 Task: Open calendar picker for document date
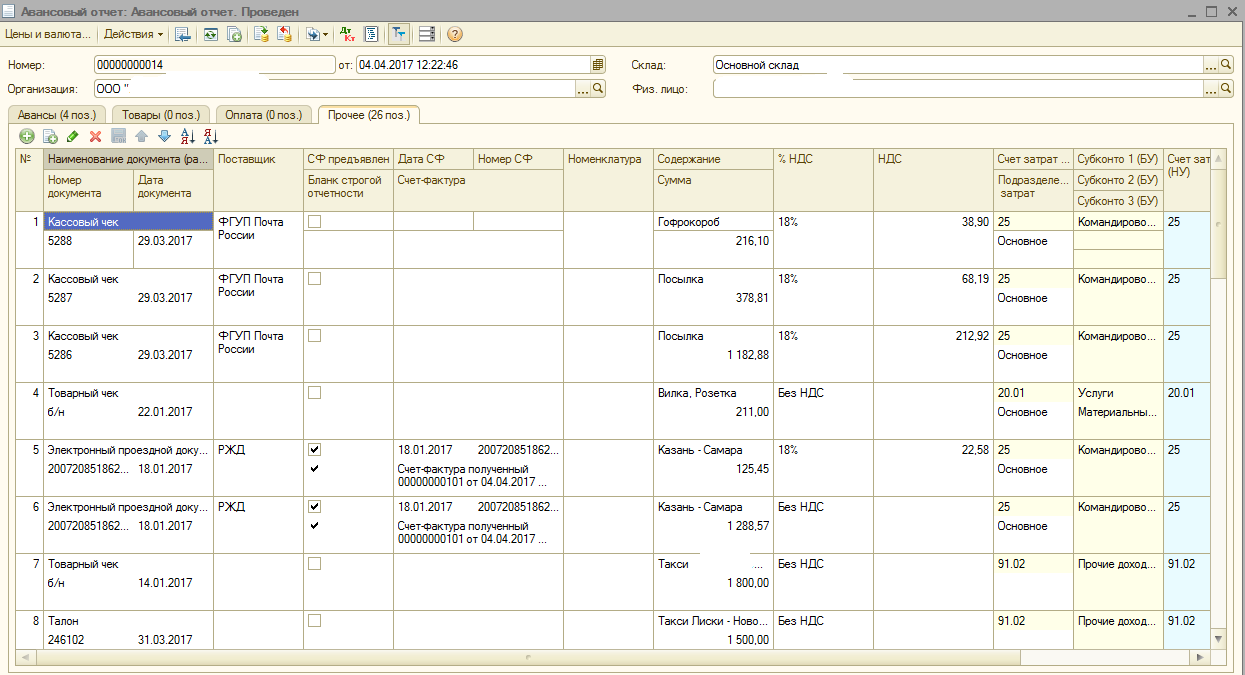coord(598,65)
